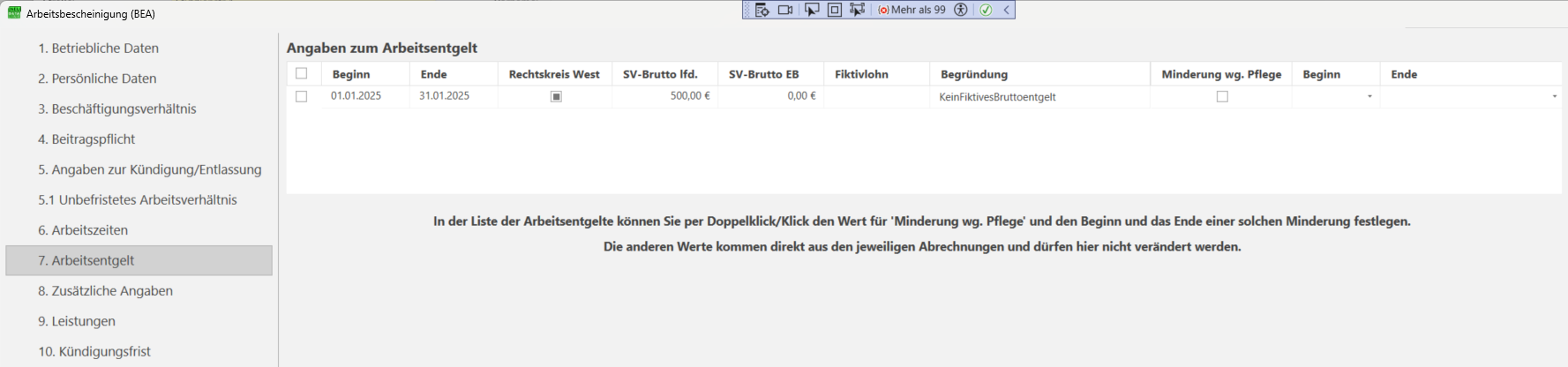
Task: Open the Minderung Beginn date dropdown
Action: (1369, 96)
